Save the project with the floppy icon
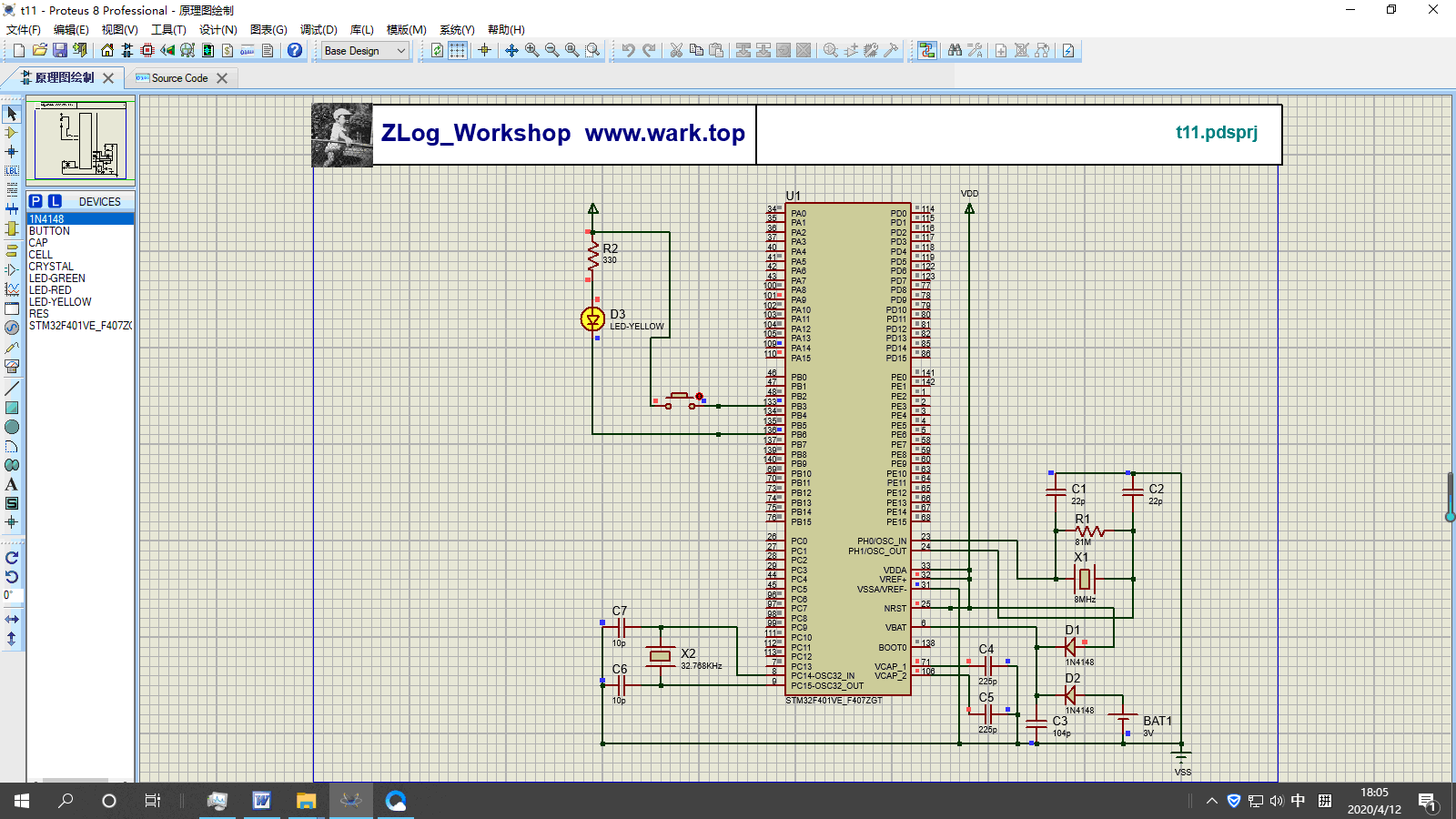 (60, 50)
